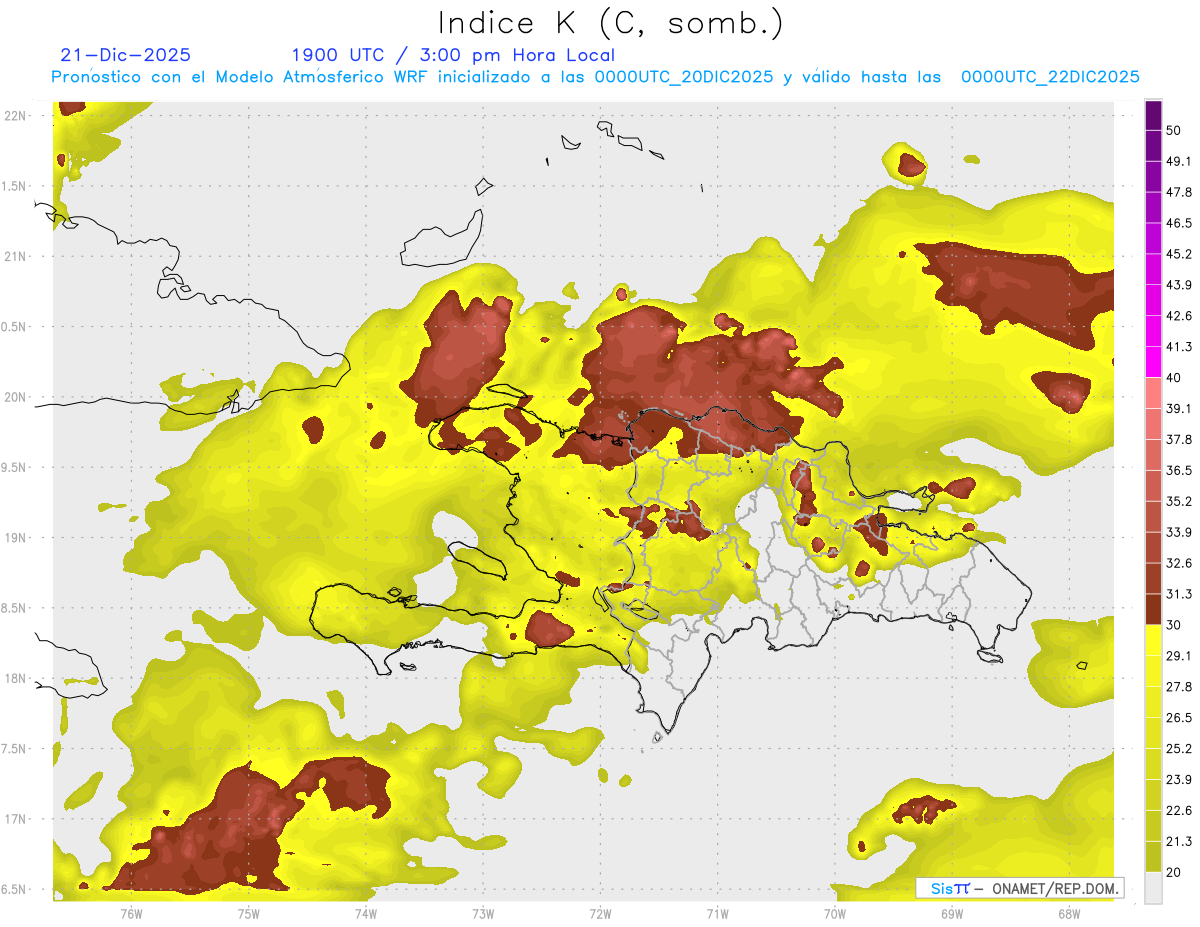Click the '18N' latitude label

click(x=15, y=679)
